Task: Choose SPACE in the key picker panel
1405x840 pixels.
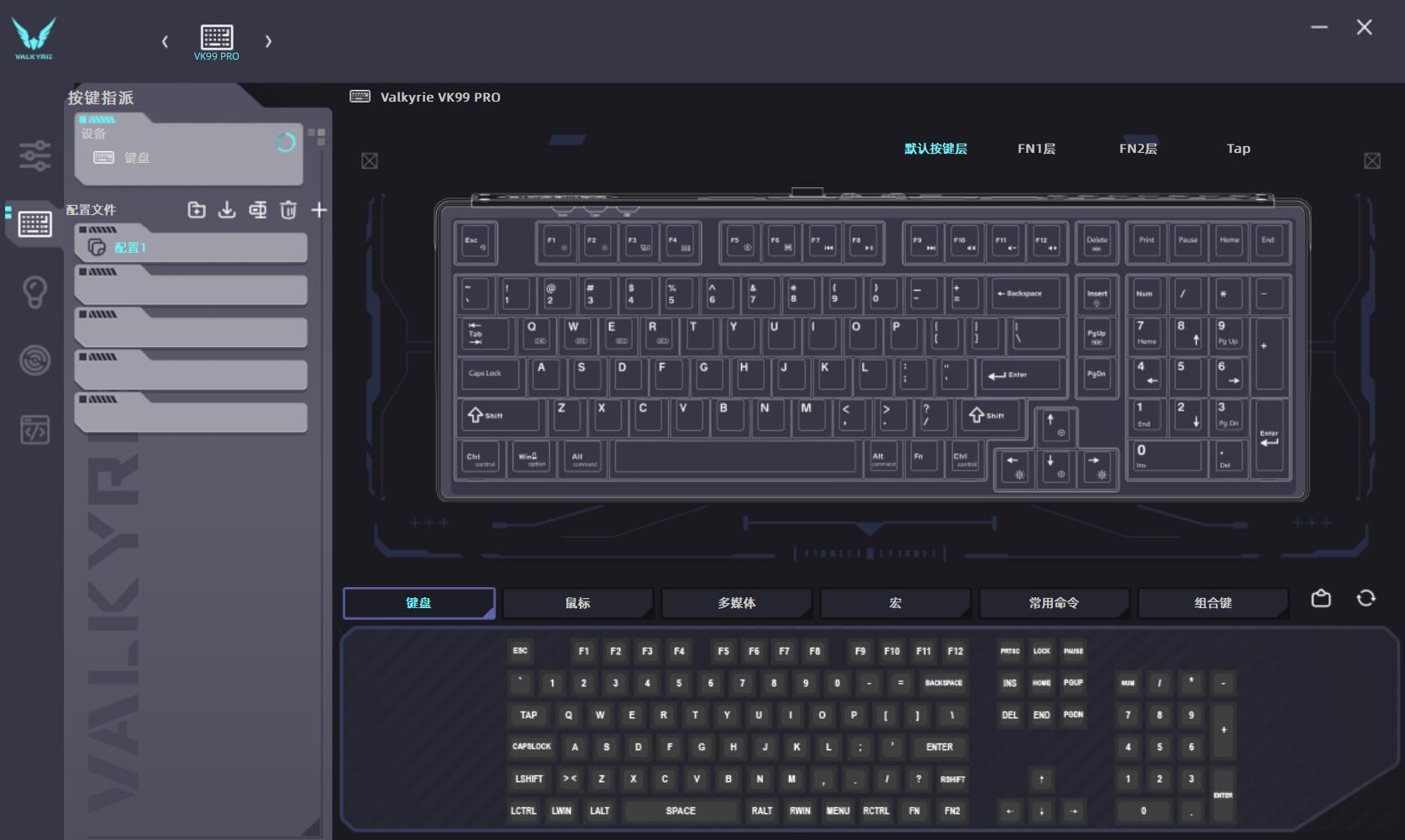Action: pos(681,811)
